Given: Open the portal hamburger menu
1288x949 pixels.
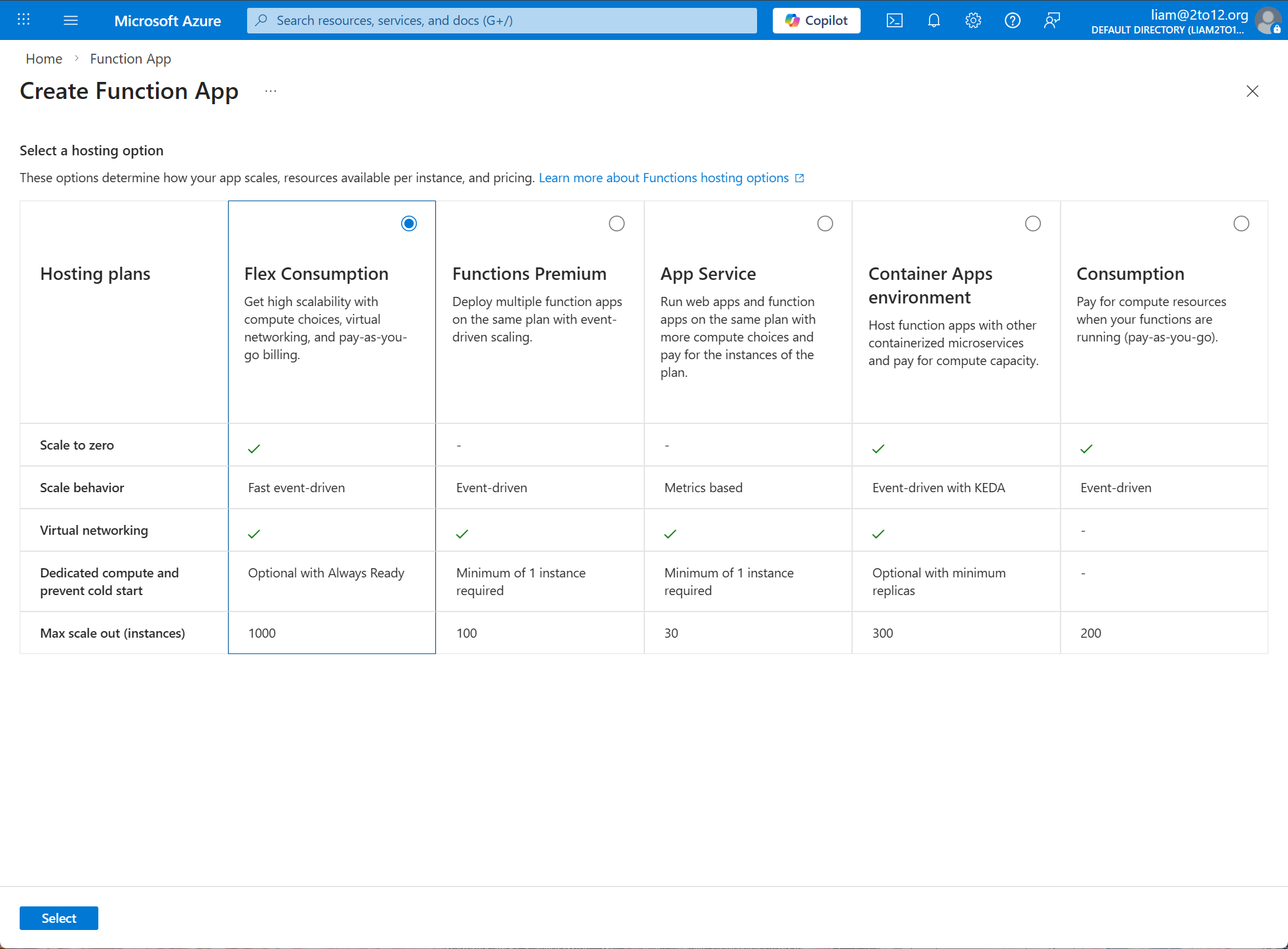Looking at the screenshot, I should (71, 20).
